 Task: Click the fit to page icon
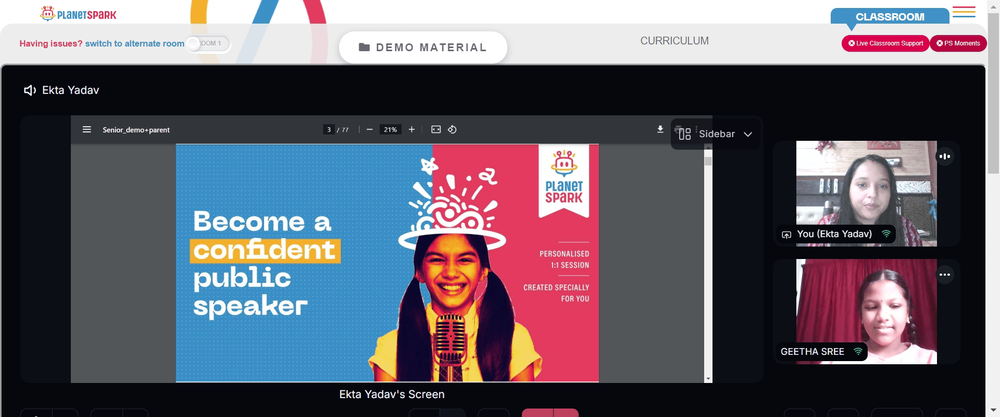(x=436, y=129)
